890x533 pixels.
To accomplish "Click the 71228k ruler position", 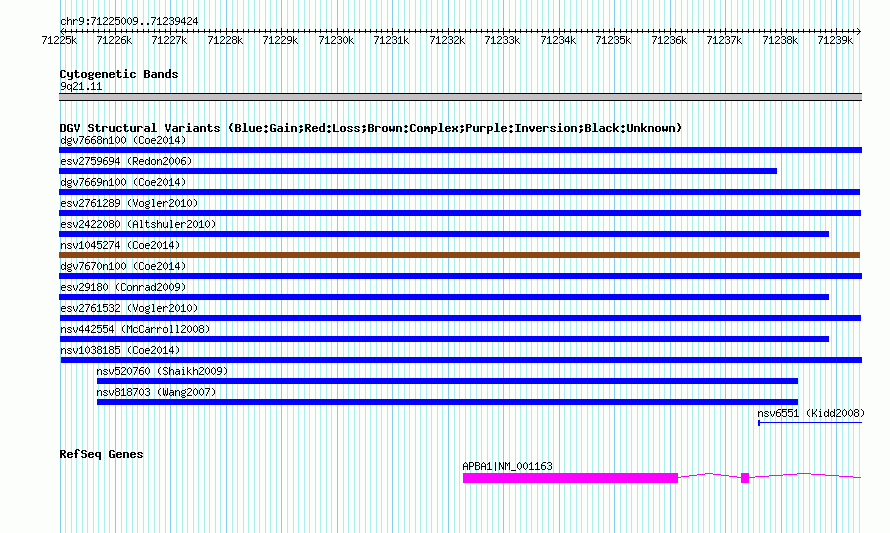I will click(225, 40).
